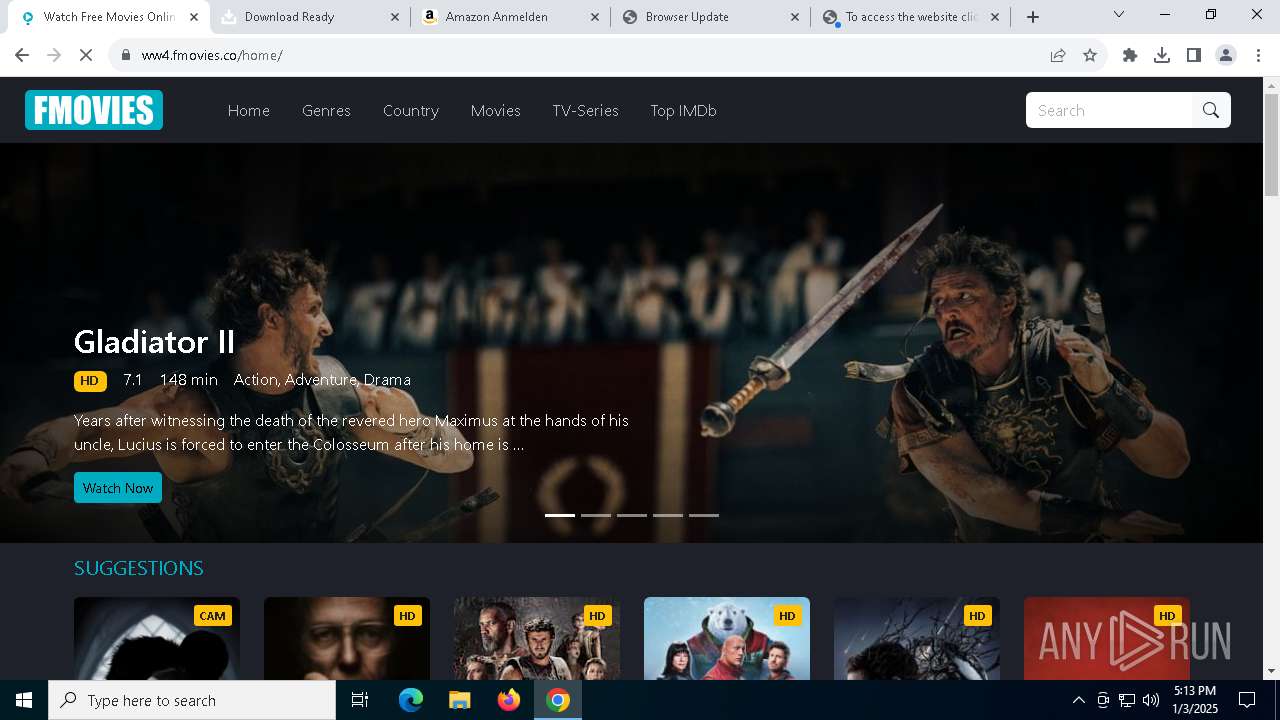Open the Genres menu

326,110
